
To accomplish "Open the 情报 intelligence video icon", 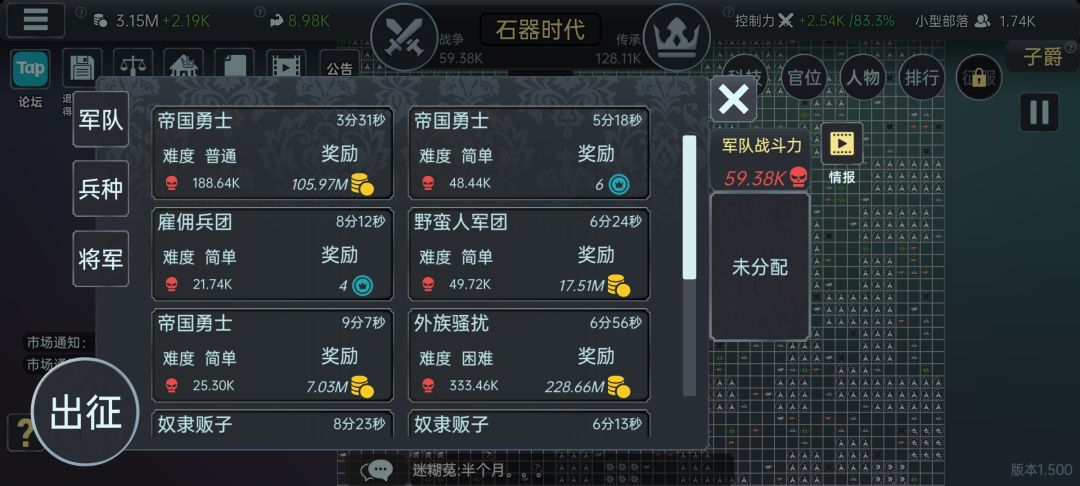I will tap(842, 144).
